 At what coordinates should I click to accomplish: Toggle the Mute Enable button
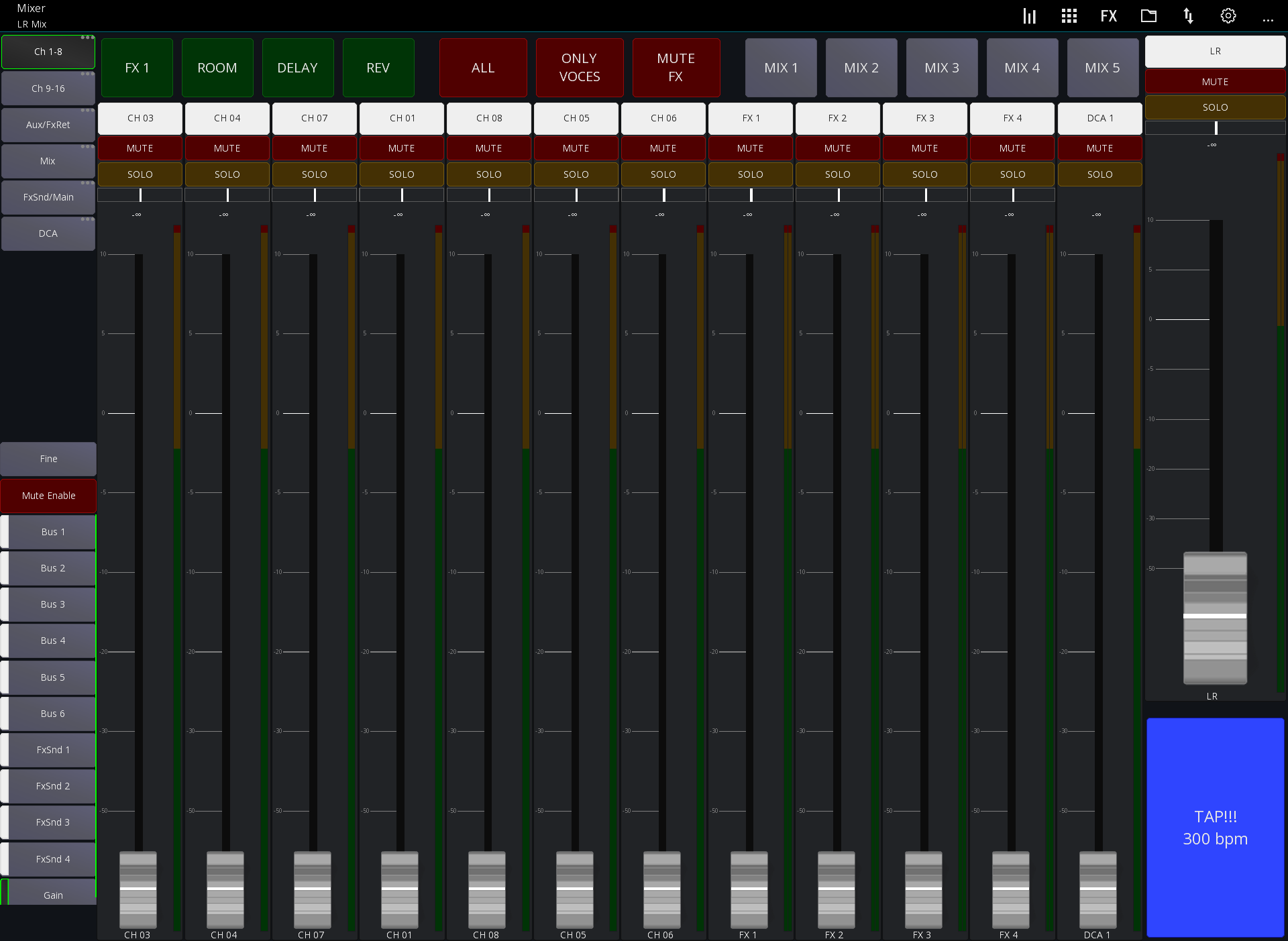point(48,496)
